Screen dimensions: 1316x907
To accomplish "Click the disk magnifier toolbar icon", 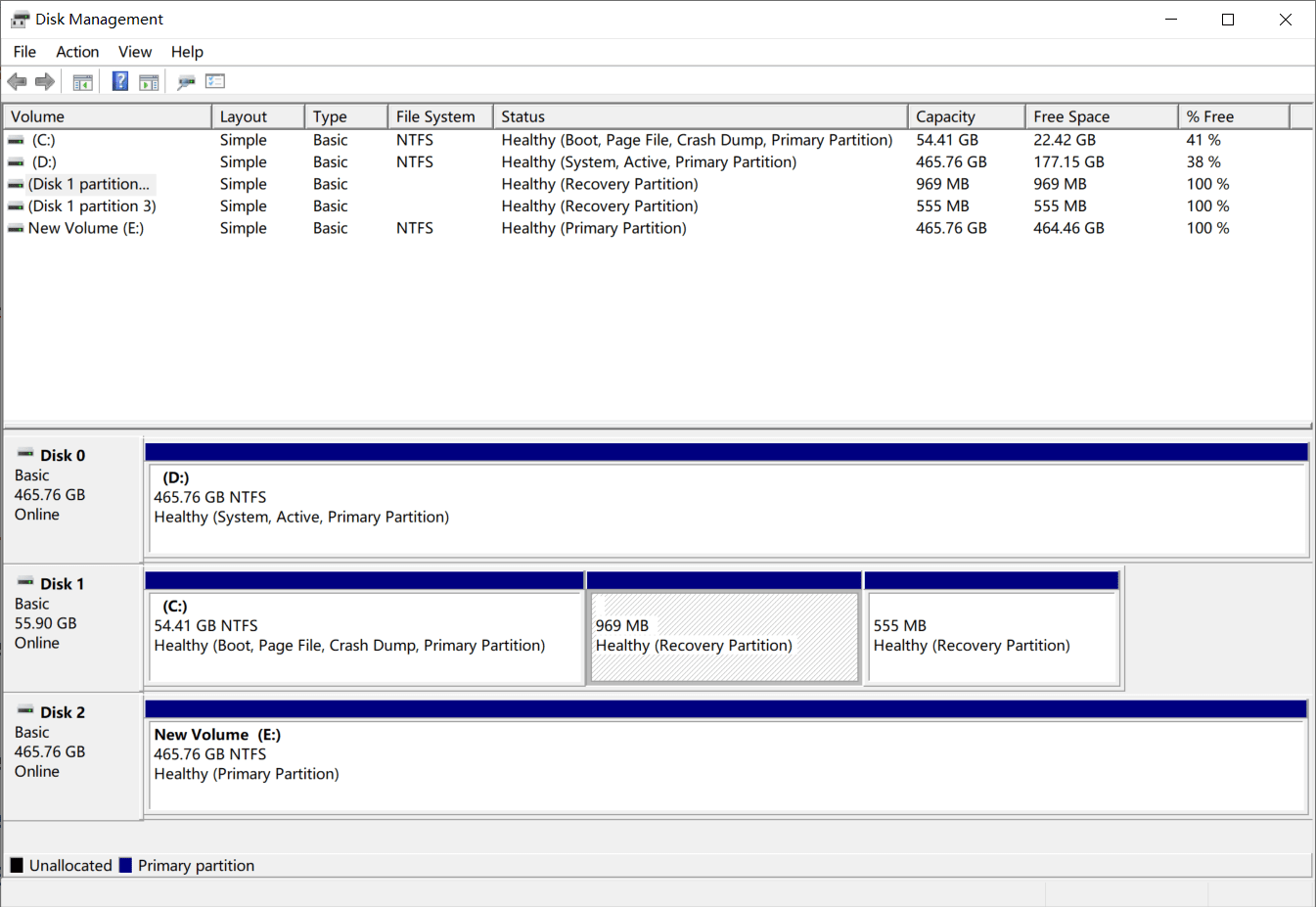I will point(185,81).
